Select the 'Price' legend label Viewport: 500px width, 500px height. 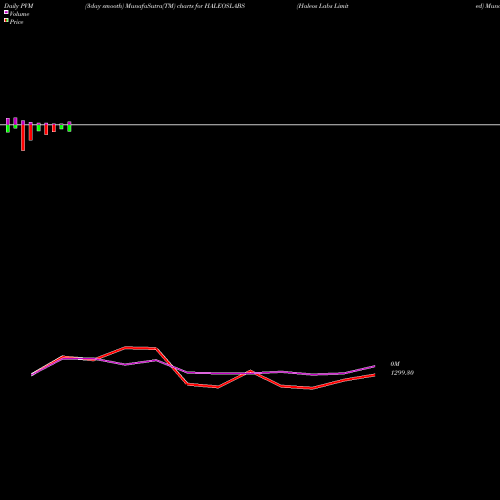16,22
